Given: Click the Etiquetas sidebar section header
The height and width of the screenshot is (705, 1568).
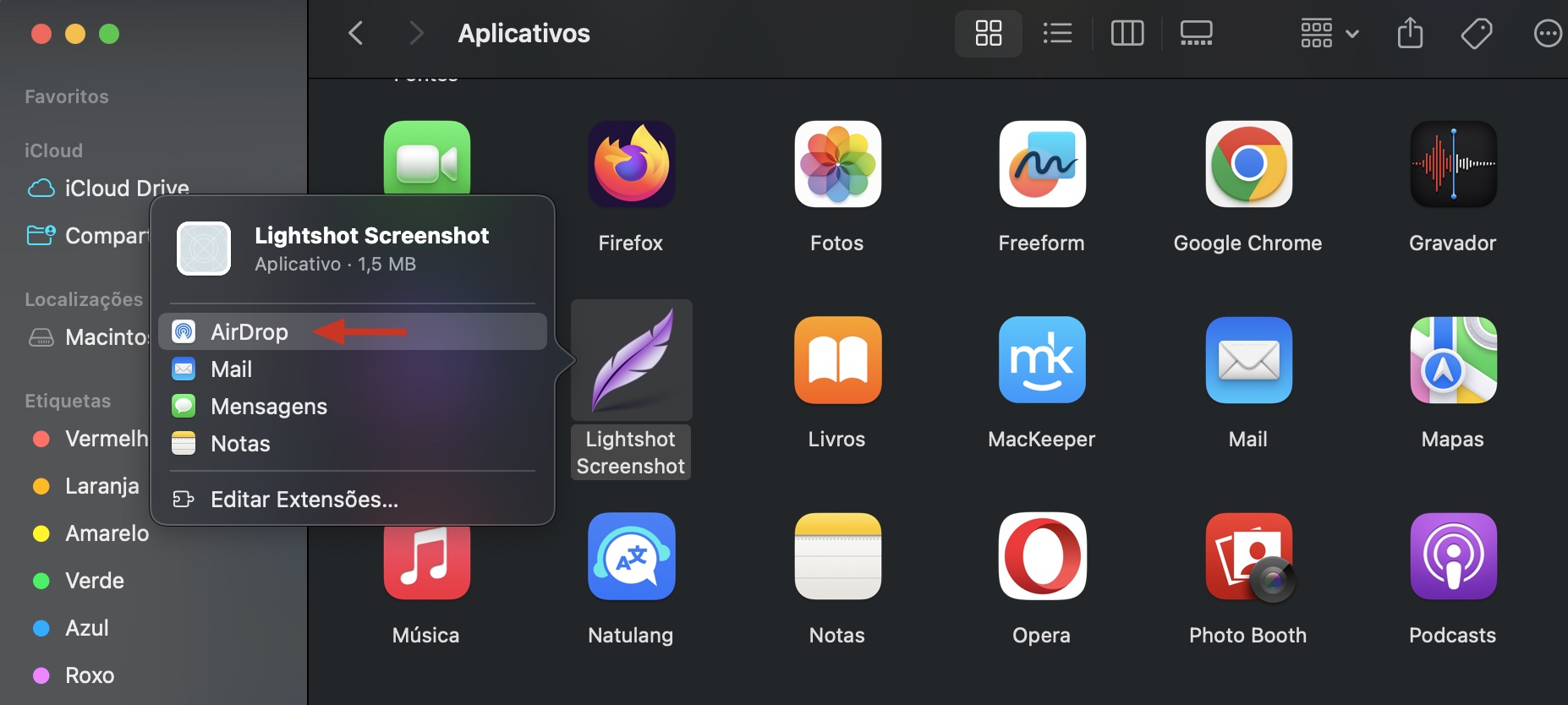Looking at the screenshot, I should pos(68,401).
